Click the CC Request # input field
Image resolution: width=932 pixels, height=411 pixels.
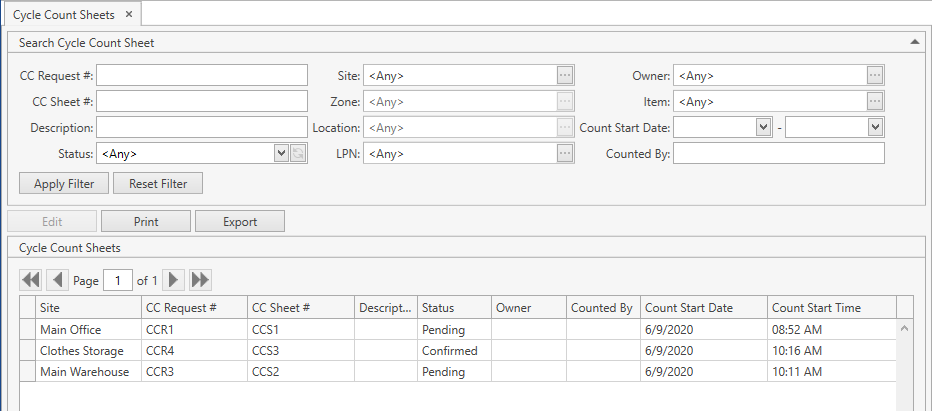click(x=202, y=76)
